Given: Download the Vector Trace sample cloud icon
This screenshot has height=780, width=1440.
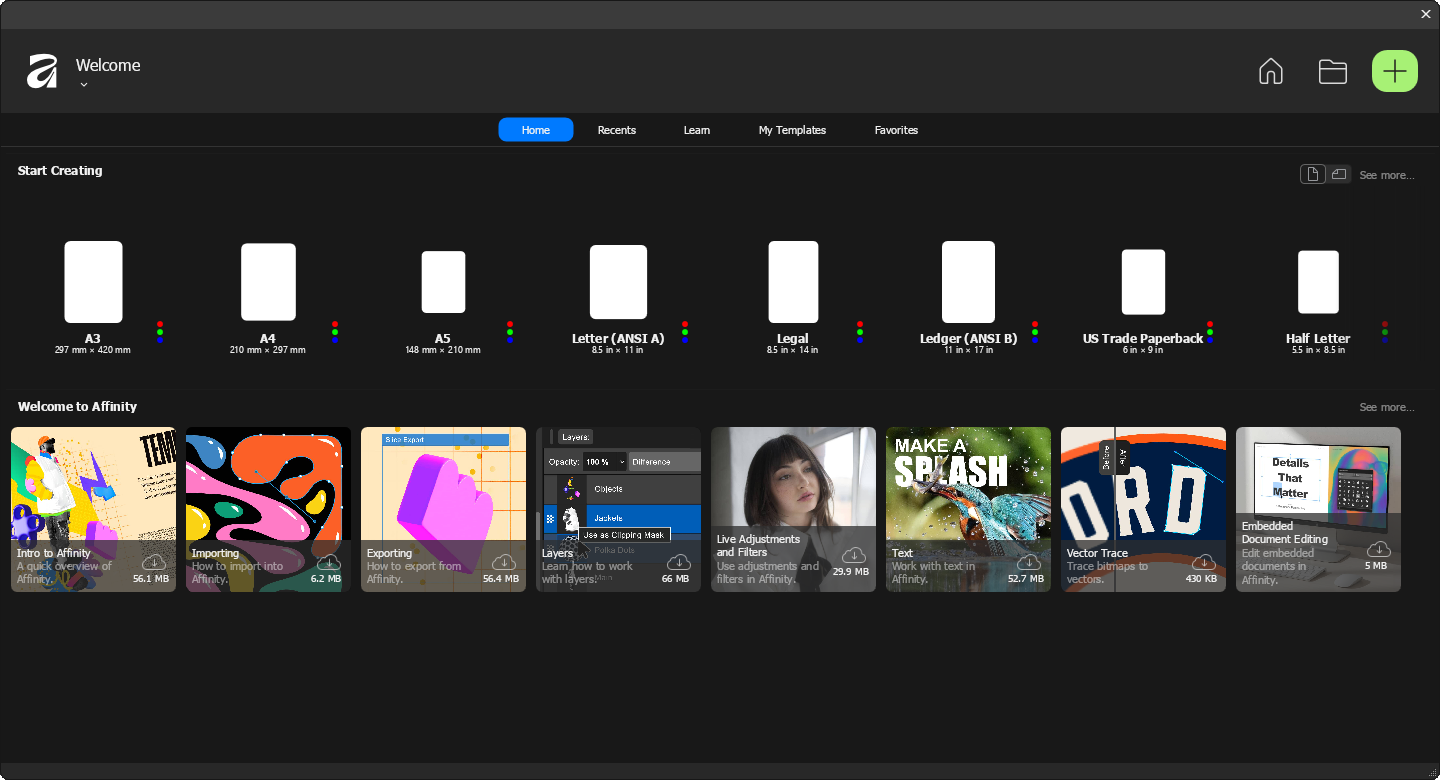Looking at the screenshot, I should [x=1204, y=562].
